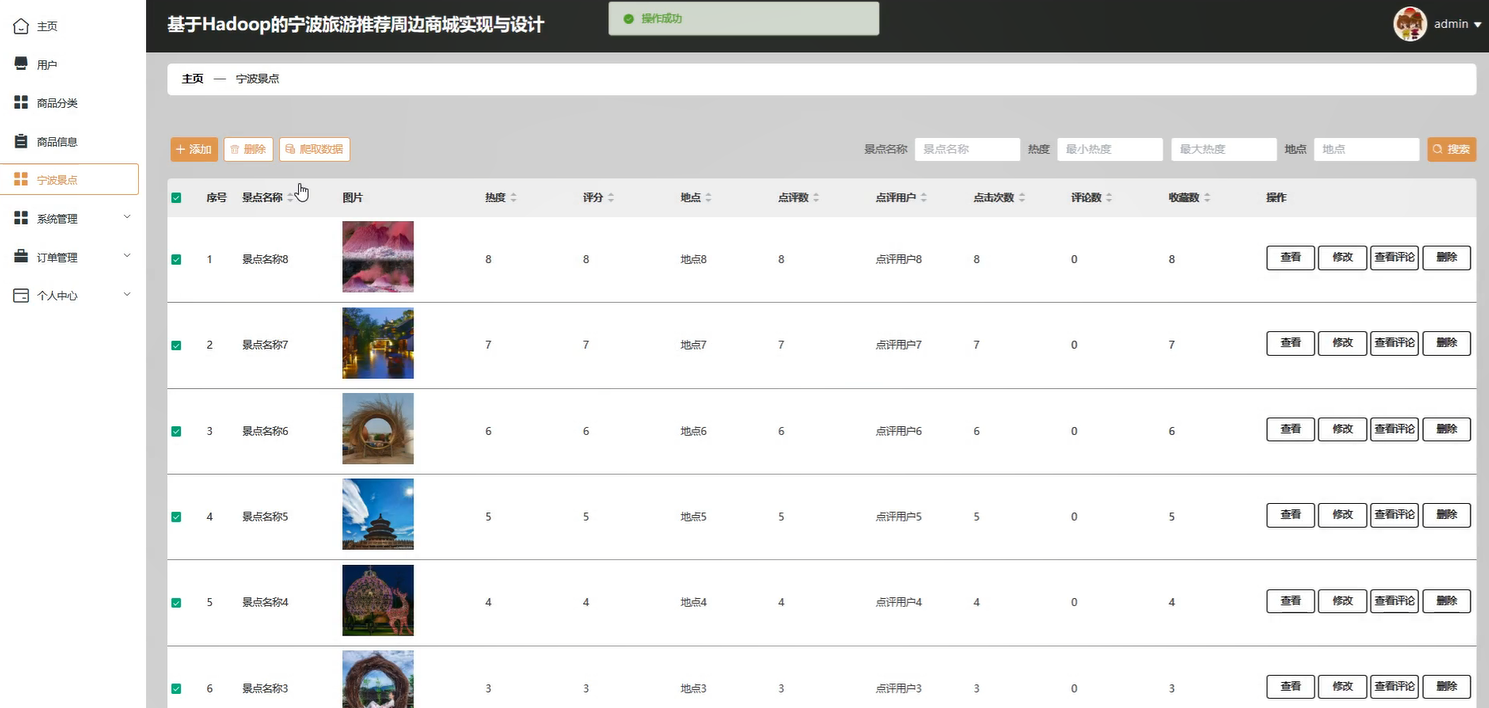Image resolution: width=1489 pixels, height=708 pixels.
Task: Open the image thumbnail for 景点名称4
Action: (378, 601)
